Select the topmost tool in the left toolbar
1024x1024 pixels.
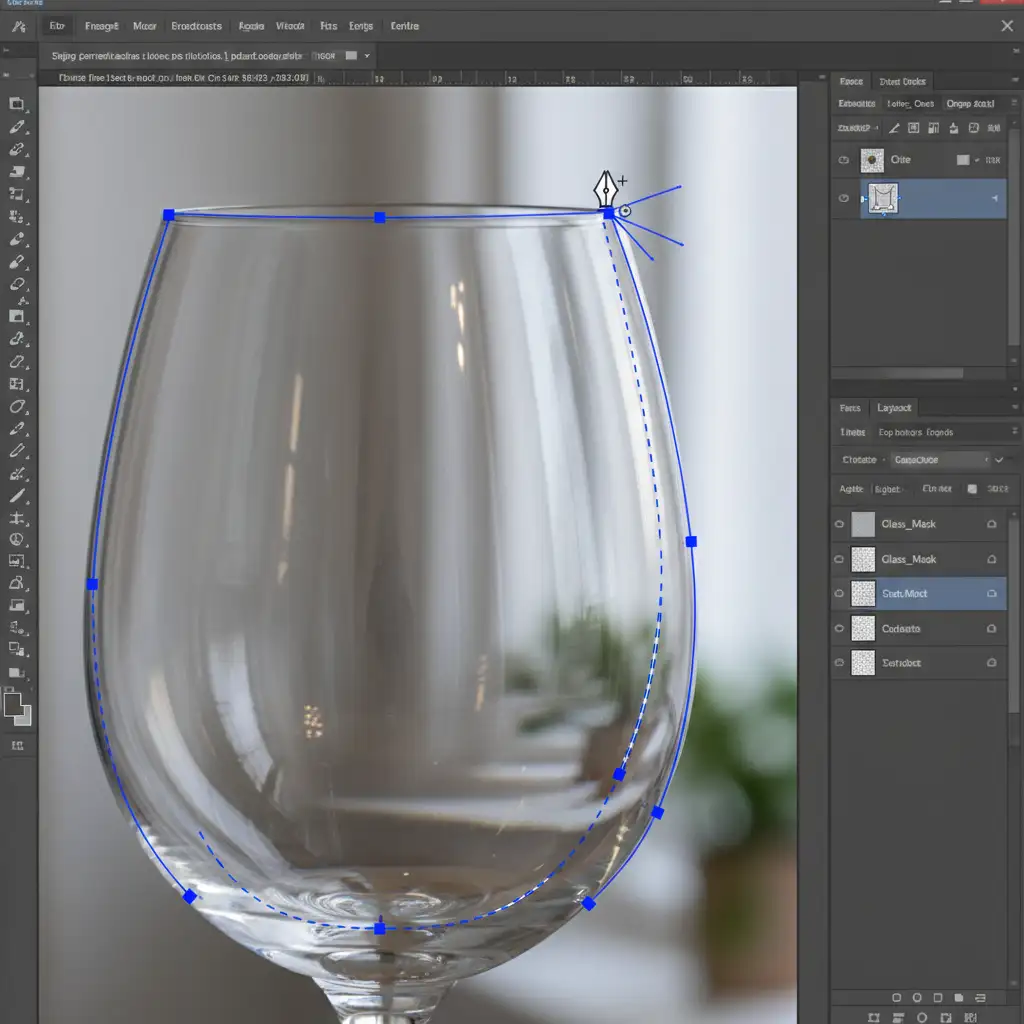tap(17, 104)
